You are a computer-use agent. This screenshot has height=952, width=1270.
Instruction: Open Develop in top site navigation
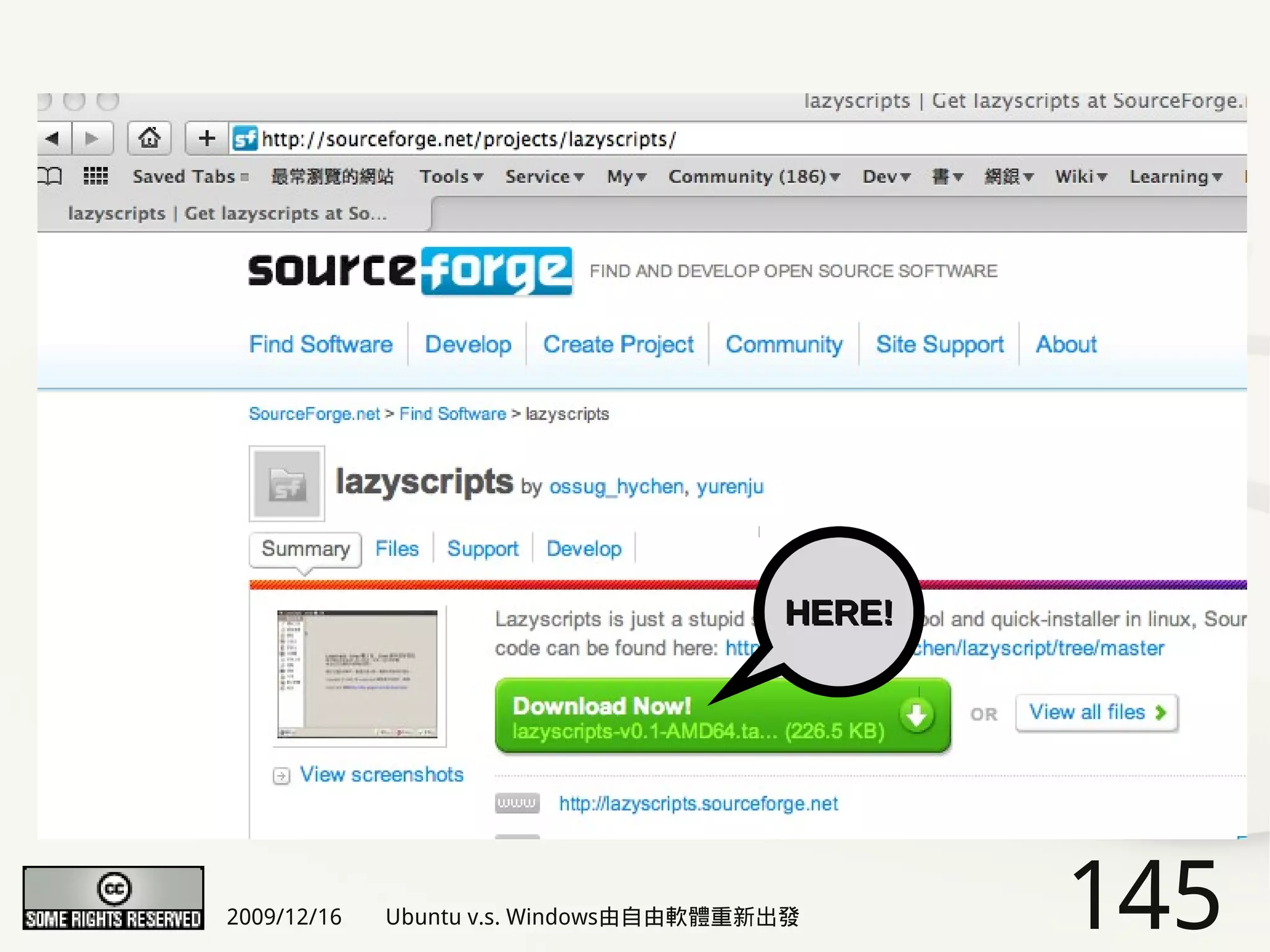coord(468,344)
